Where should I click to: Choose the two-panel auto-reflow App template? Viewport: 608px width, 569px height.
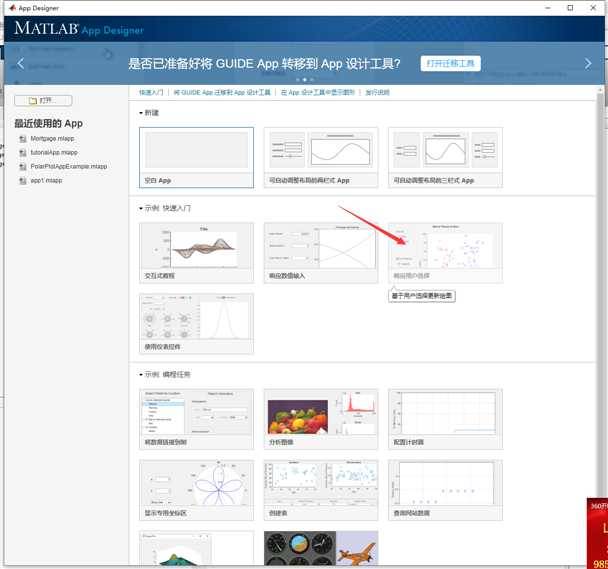point(321,157)
